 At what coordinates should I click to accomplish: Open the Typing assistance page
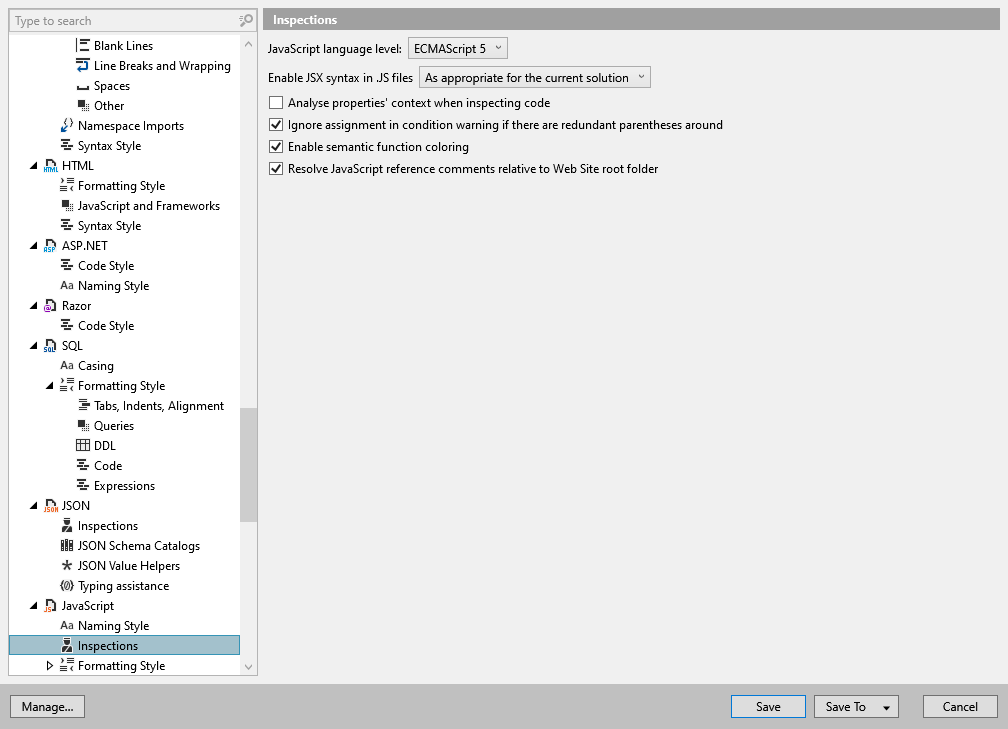click(123, 586)
